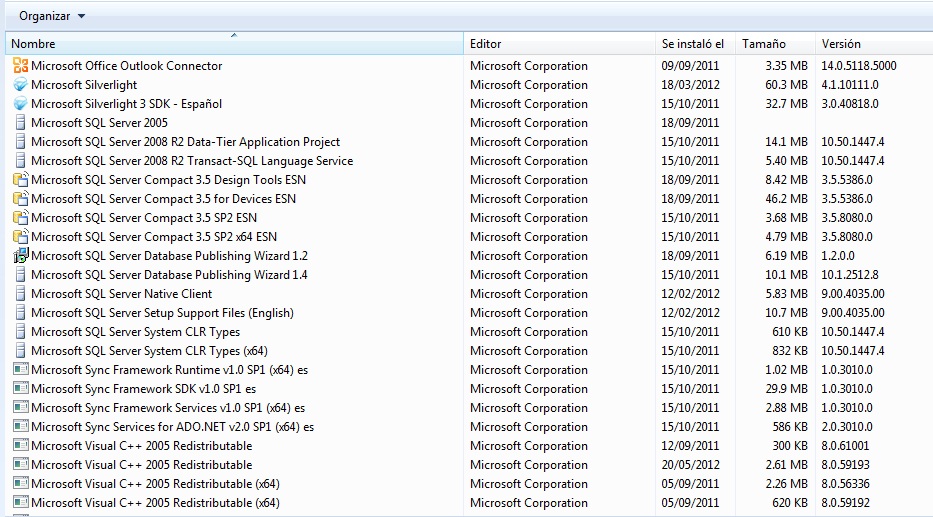Sort by 'Se instaló el' column header
The image size is (933, 517).
click(x=696, y=43)
